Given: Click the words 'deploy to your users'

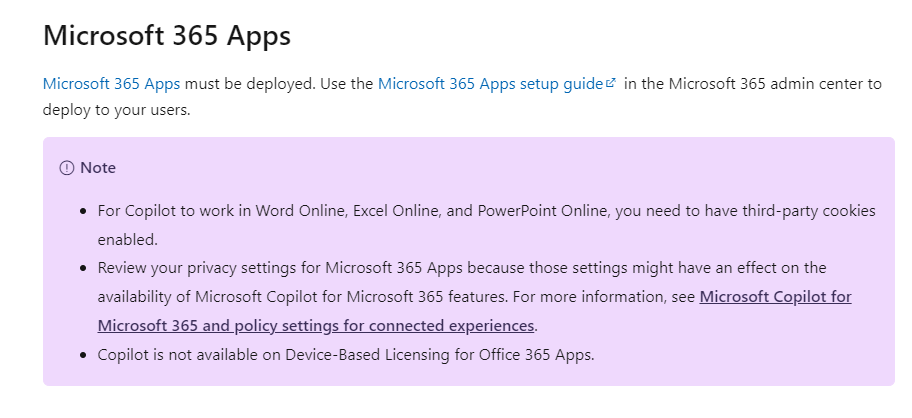Looking at the screenshot, I should tap(115, 110).
